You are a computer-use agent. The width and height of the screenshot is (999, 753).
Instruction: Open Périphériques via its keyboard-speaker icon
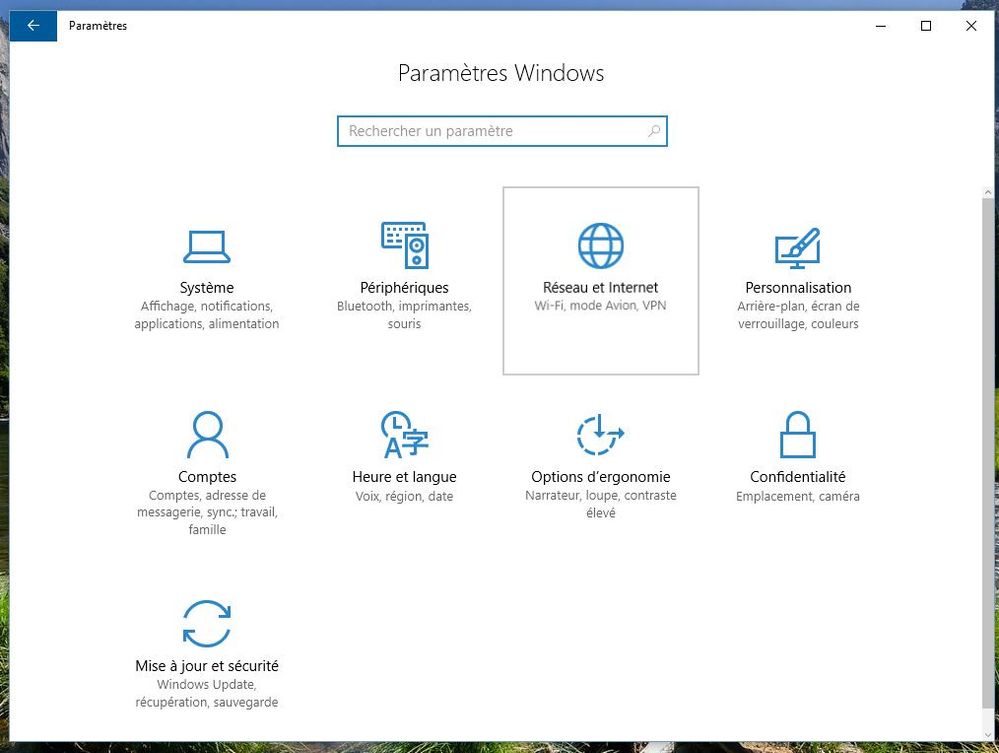click(404, 246)
